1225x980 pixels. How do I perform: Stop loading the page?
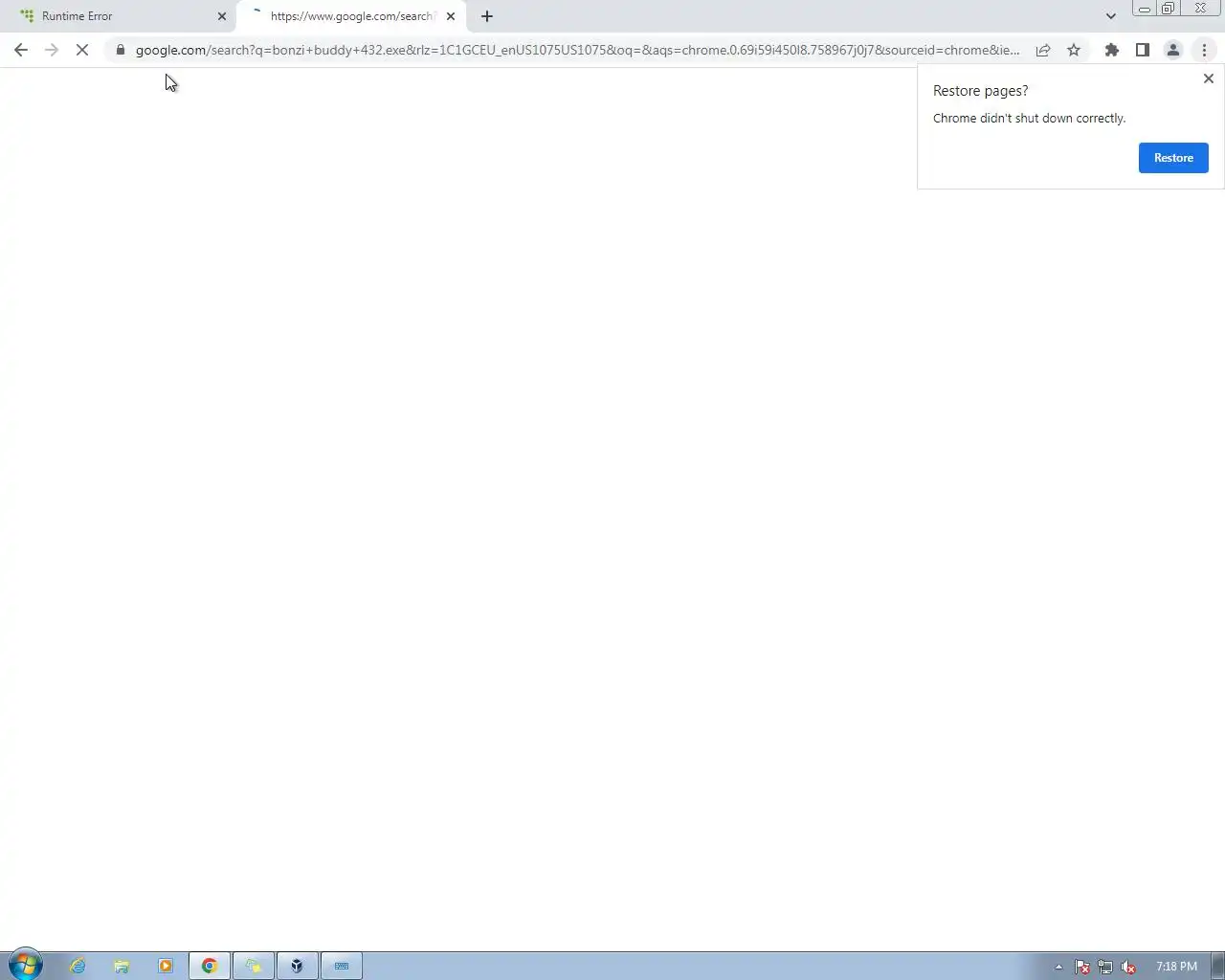[82, 50]
